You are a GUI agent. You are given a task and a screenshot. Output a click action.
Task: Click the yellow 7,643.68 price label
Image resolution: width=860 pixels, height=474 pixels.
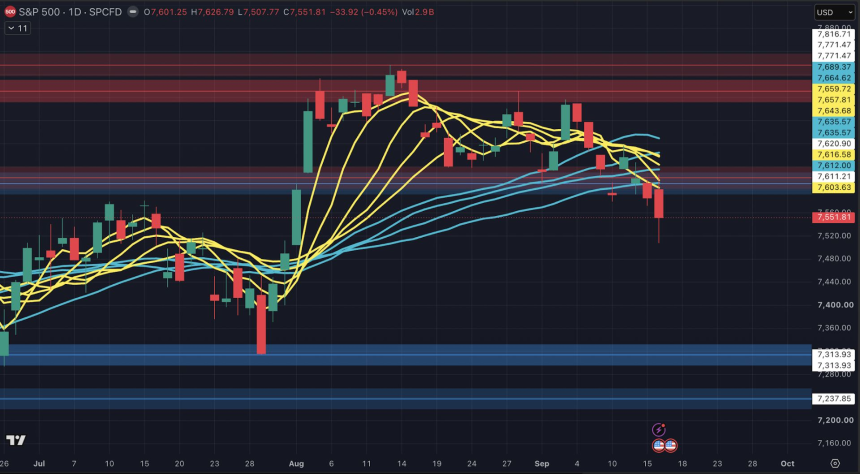coord(833,111)
